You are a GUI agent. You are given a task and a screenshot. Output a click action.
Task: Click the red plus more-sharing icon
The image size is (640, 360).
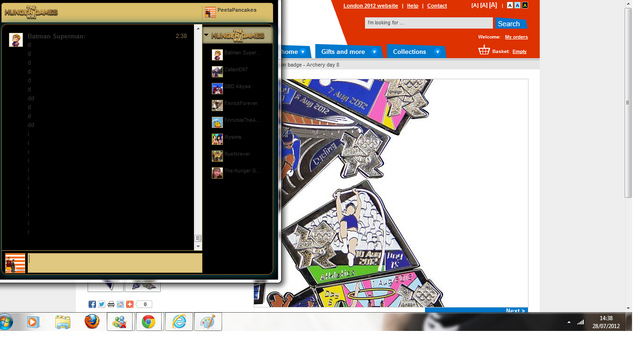tap(129, 304)
